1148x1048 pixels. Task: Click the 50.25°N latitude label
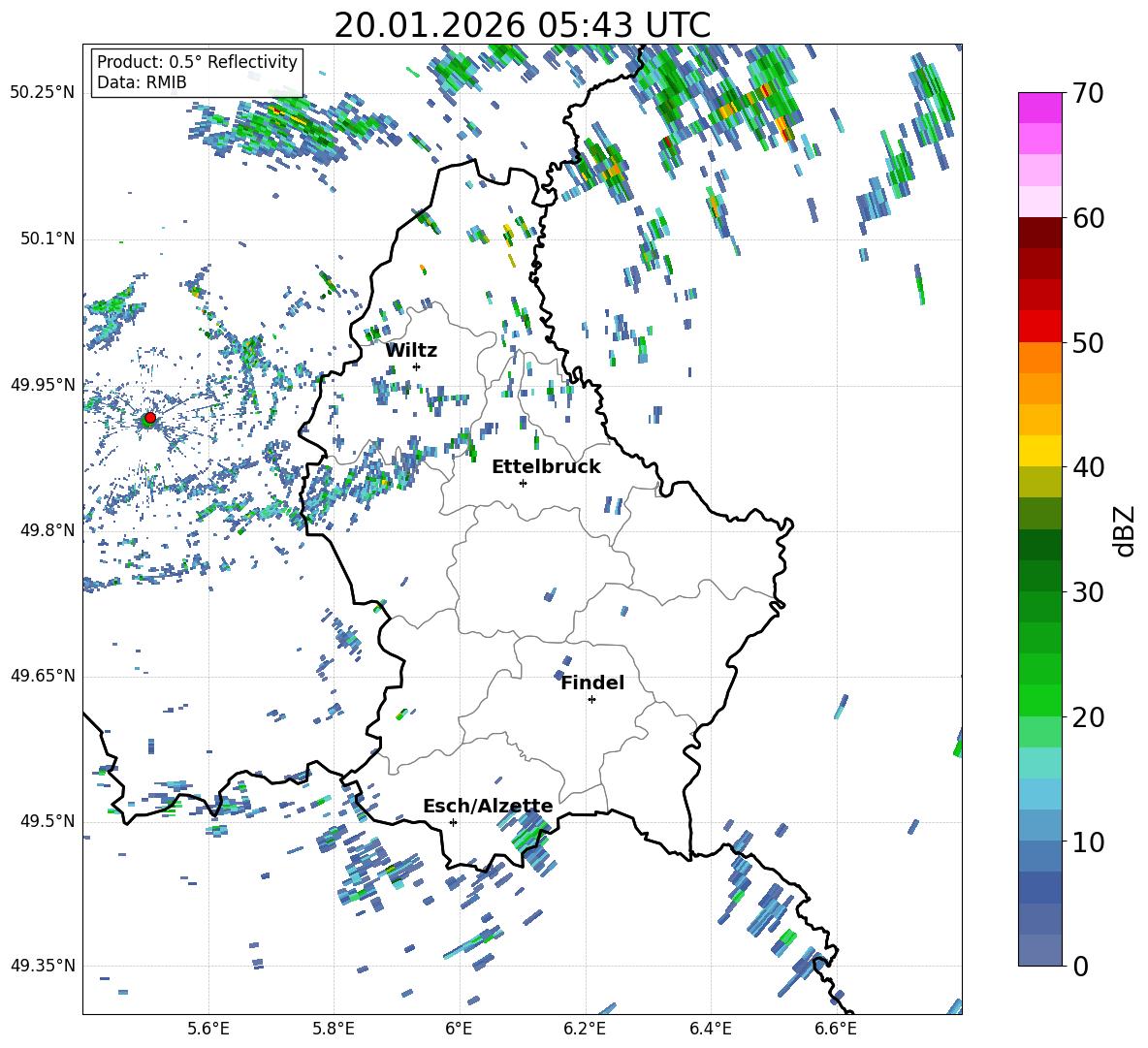pos(43,92)
